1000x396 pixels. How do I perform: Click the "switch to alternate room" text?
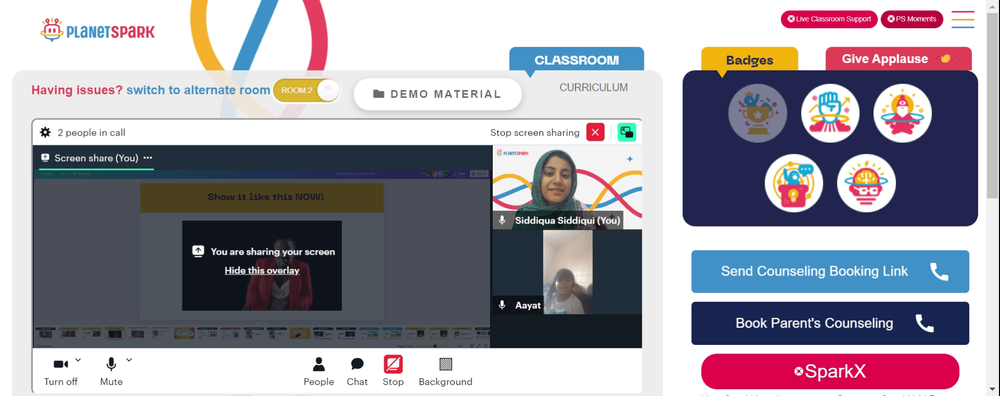point(198,91)
